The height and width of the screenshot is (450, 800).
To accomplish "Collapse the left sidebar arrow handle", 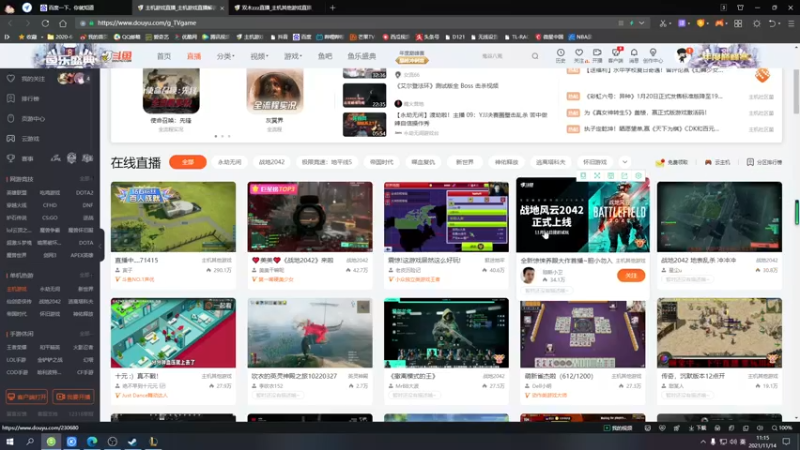I will 101,246.
